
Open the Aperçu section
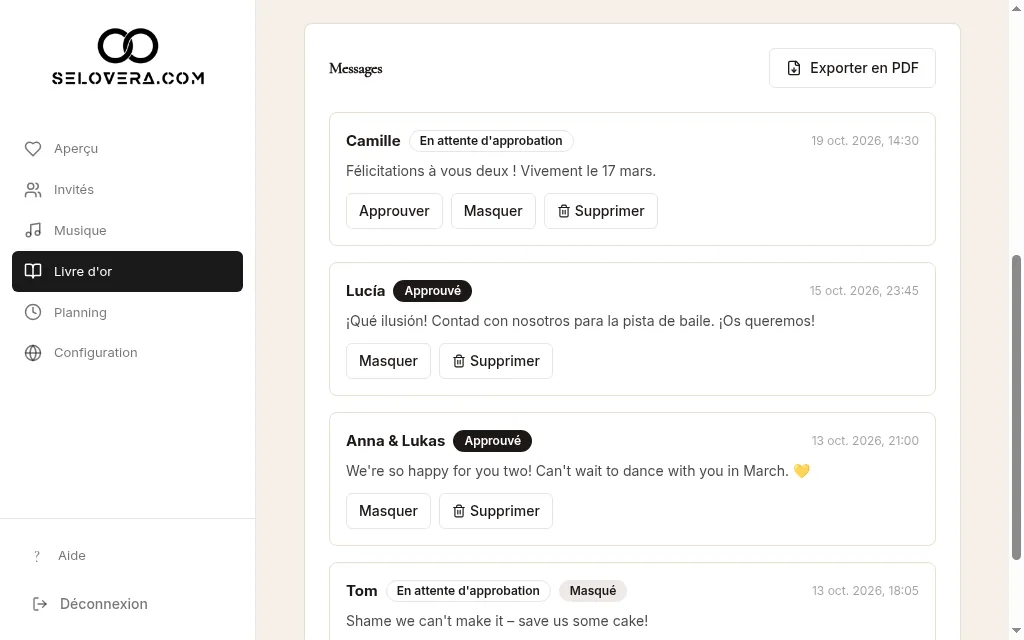127,149
